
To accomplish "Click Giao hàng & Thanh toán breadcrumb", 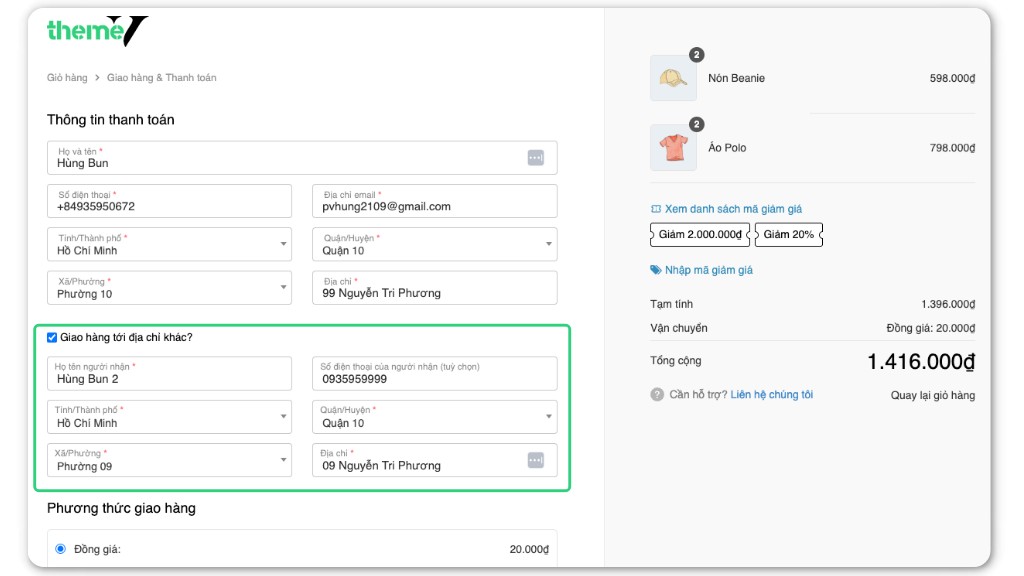I will 161,78.
